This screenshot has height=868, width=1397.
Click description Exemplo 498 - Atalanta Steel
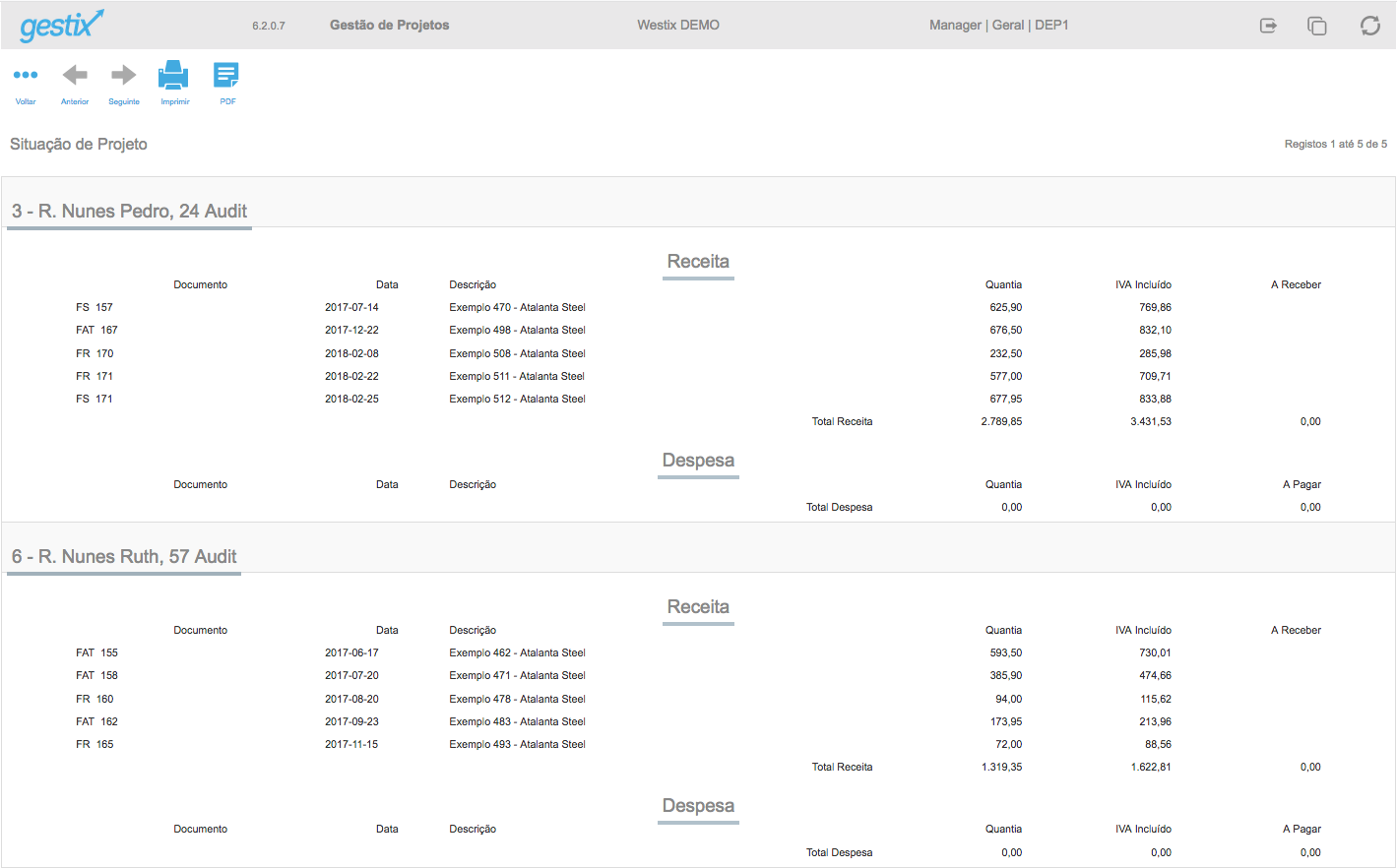[x=517, y=330]
